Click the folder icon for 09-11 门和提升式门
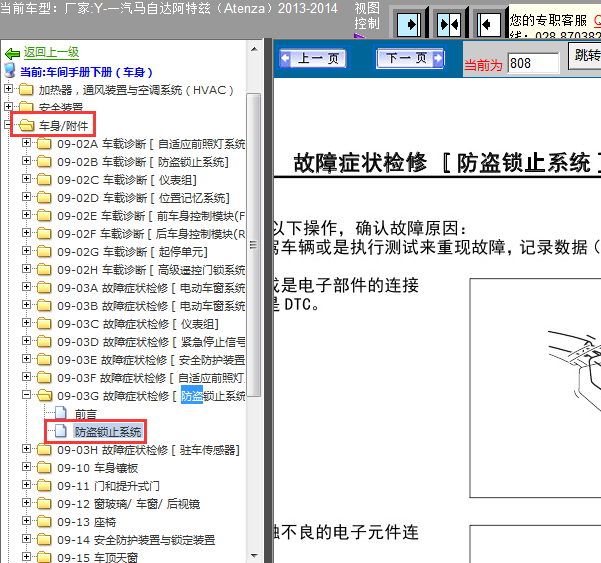601x563 pixels. tap(44, 486)
